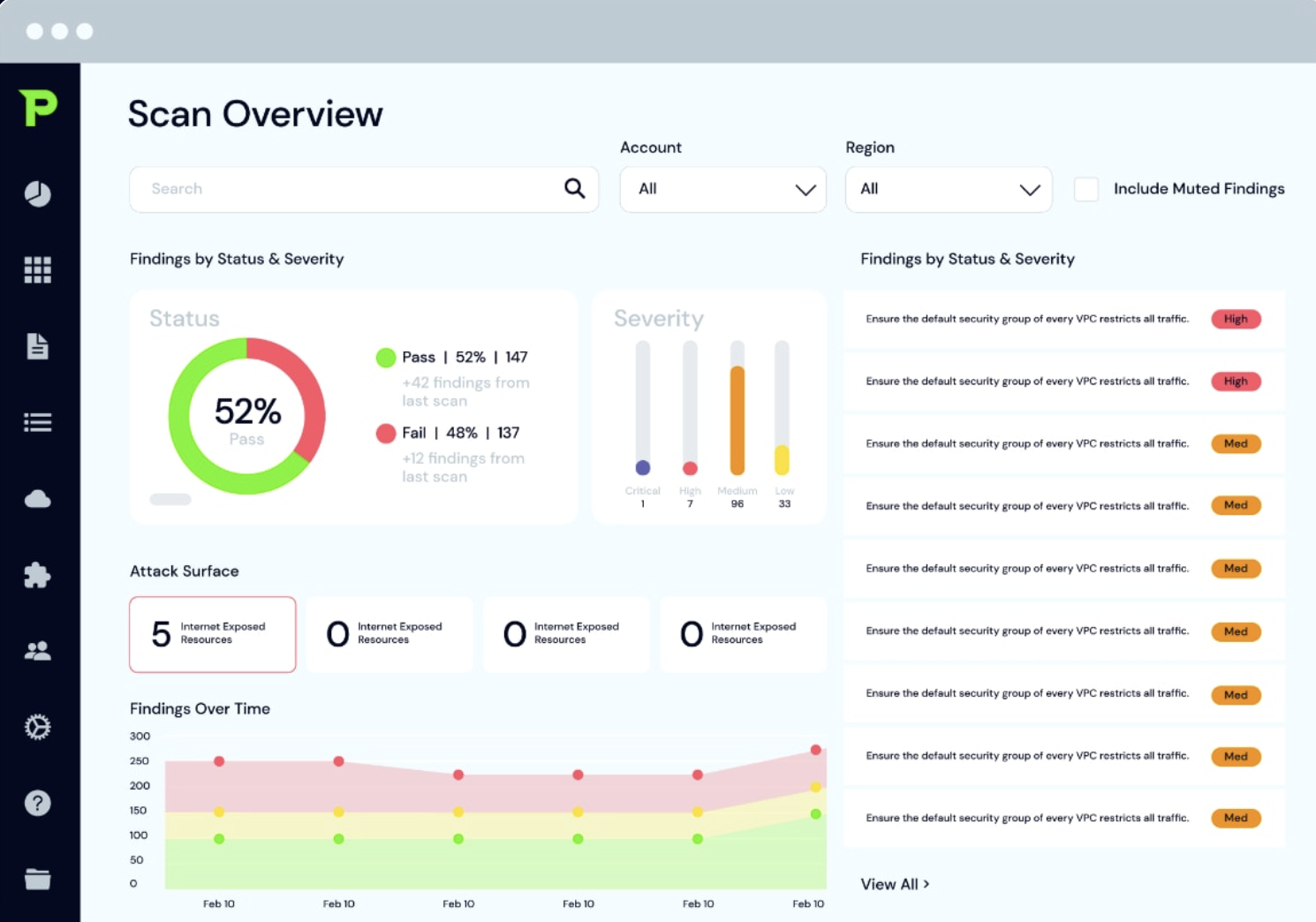The width and height of the screenshot is (1316, 922).
Task: Open the help question mark icon
Action: [x=37, y=803]
